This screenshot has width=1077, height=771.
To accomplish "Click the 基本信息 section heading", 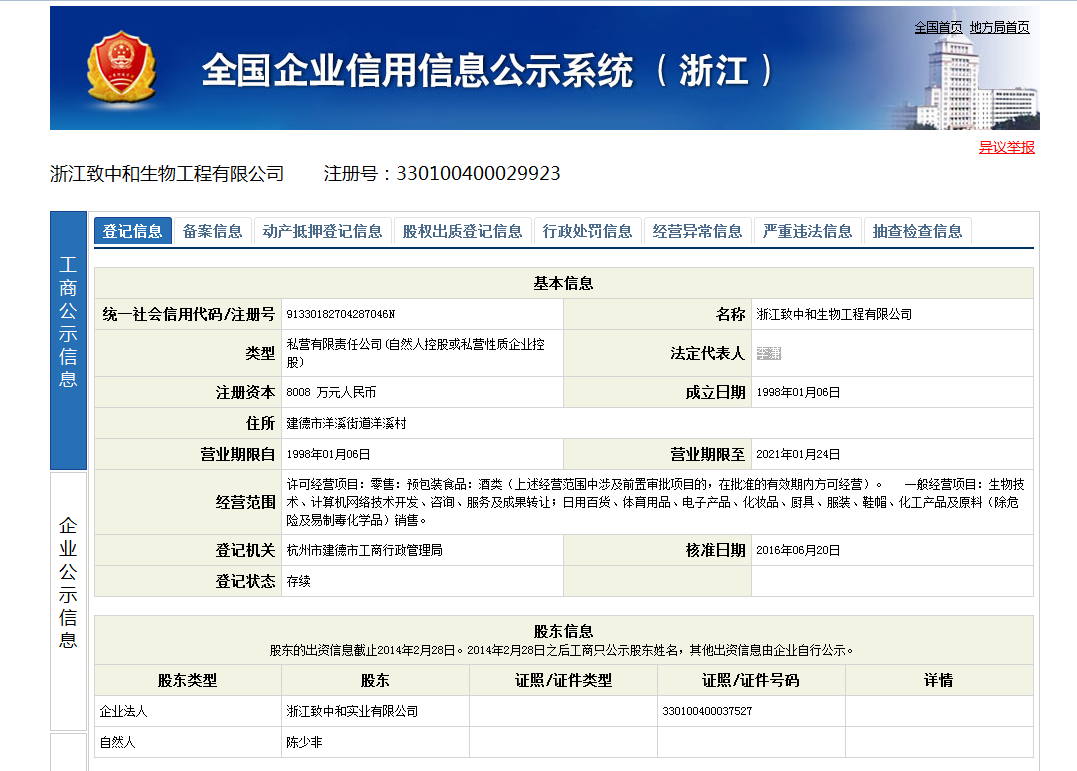I will [x=563, y=283].
